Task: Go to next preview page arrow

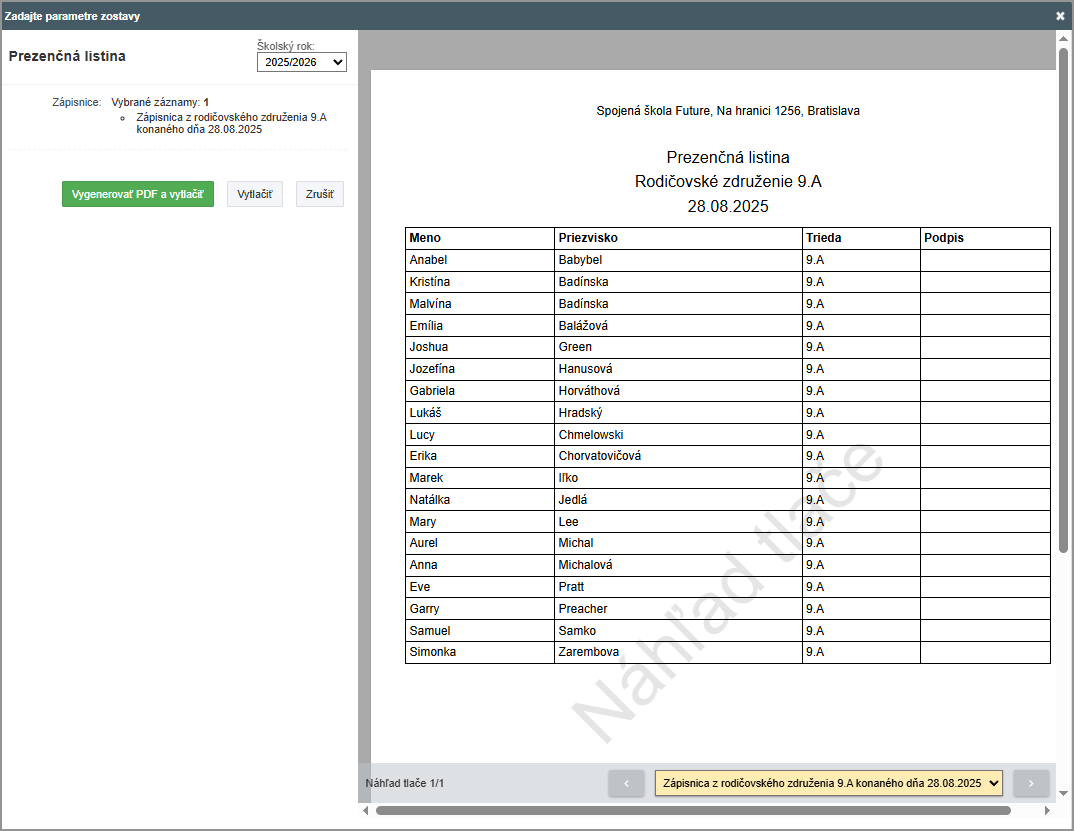Action: point(1031,783)
